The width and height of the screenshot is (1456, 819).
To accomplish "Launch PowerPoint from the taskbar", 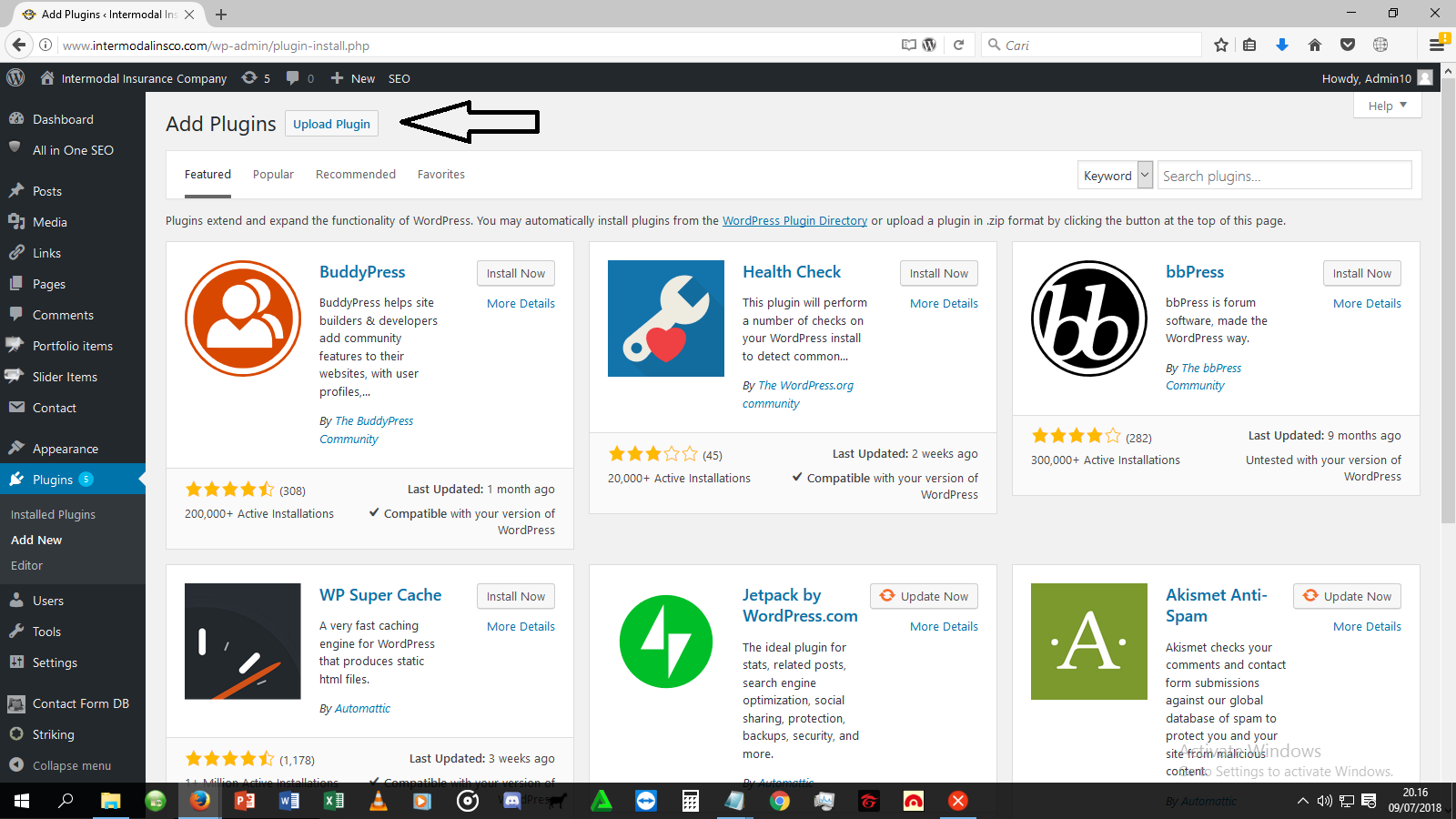I will tap(245, 801).
